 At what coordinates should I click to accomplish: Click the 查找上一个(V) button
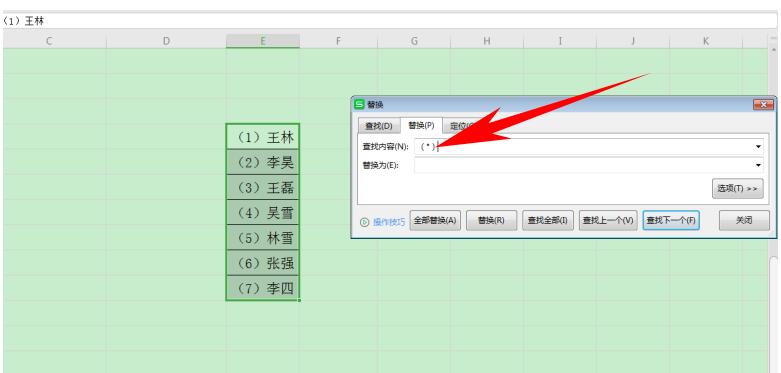[608, 221]
